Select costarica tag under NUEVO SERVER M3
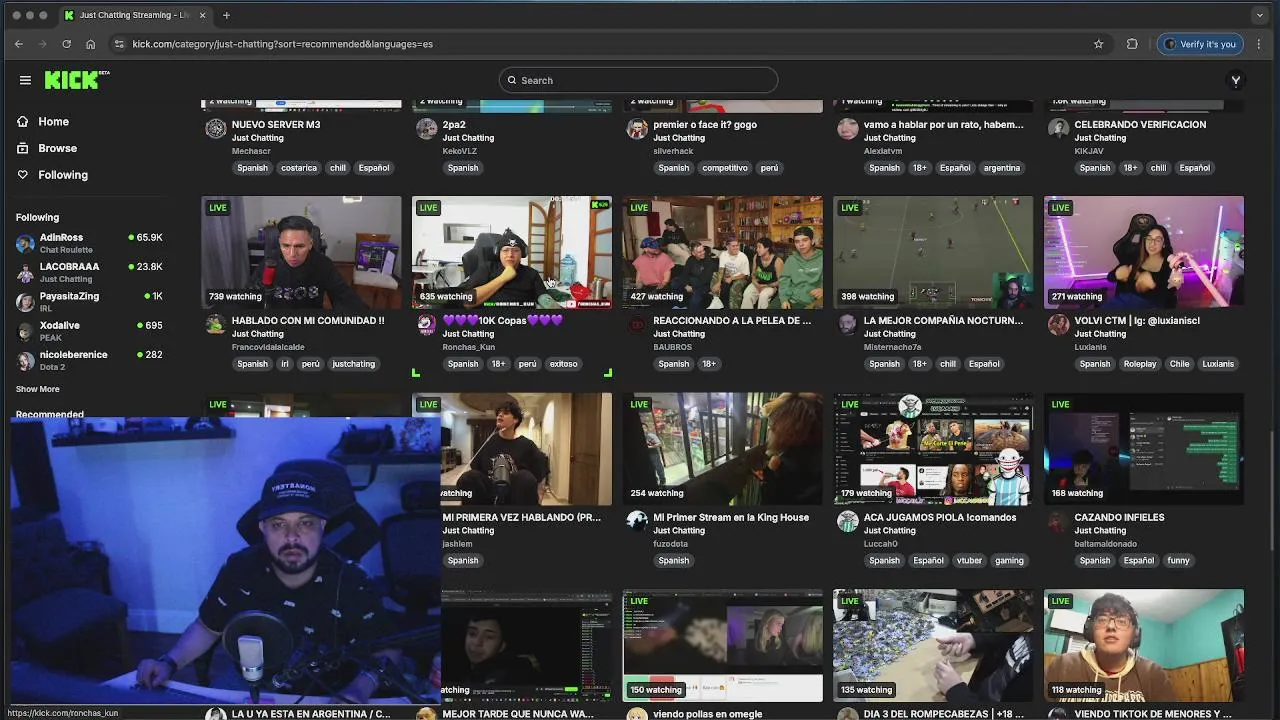This screenshot has width=1280, height=720. [x=298, y=168]
